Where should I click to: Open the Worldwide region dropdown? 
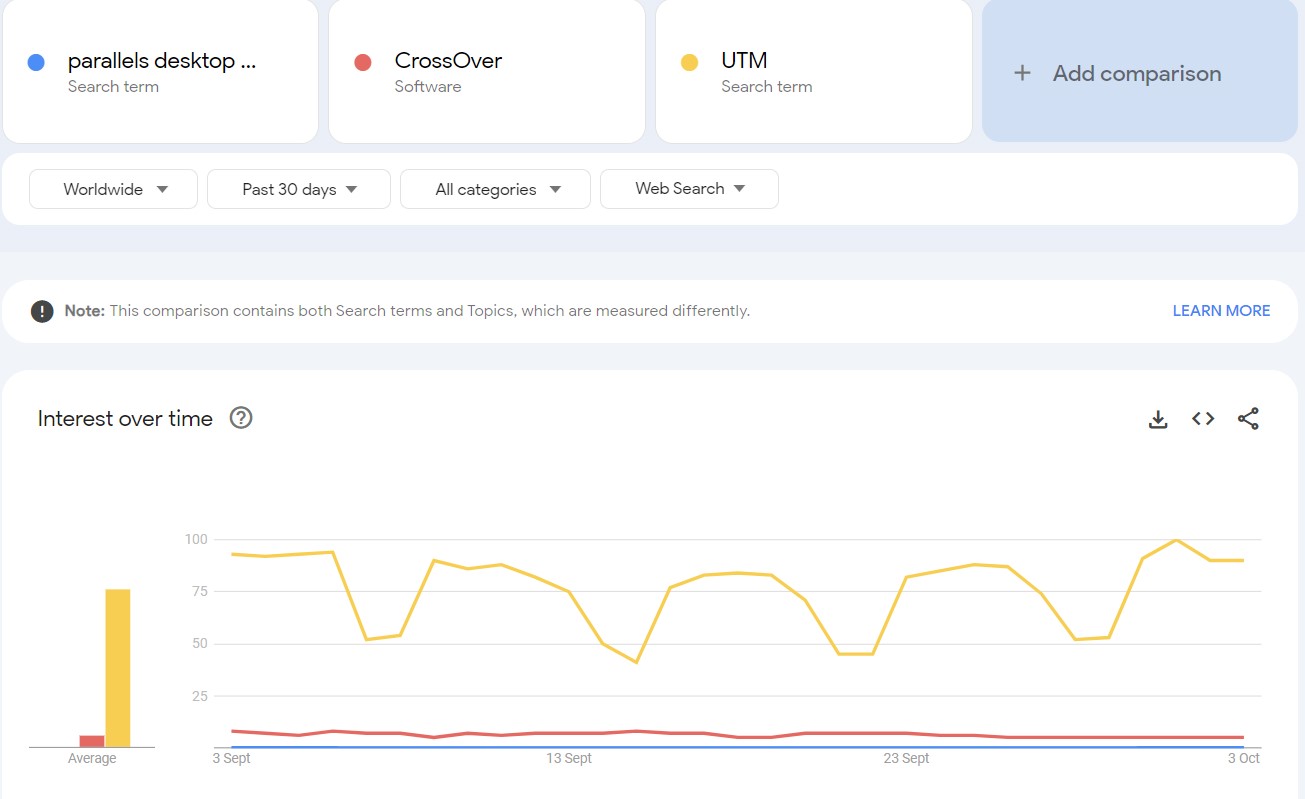[x=113, y=189]
